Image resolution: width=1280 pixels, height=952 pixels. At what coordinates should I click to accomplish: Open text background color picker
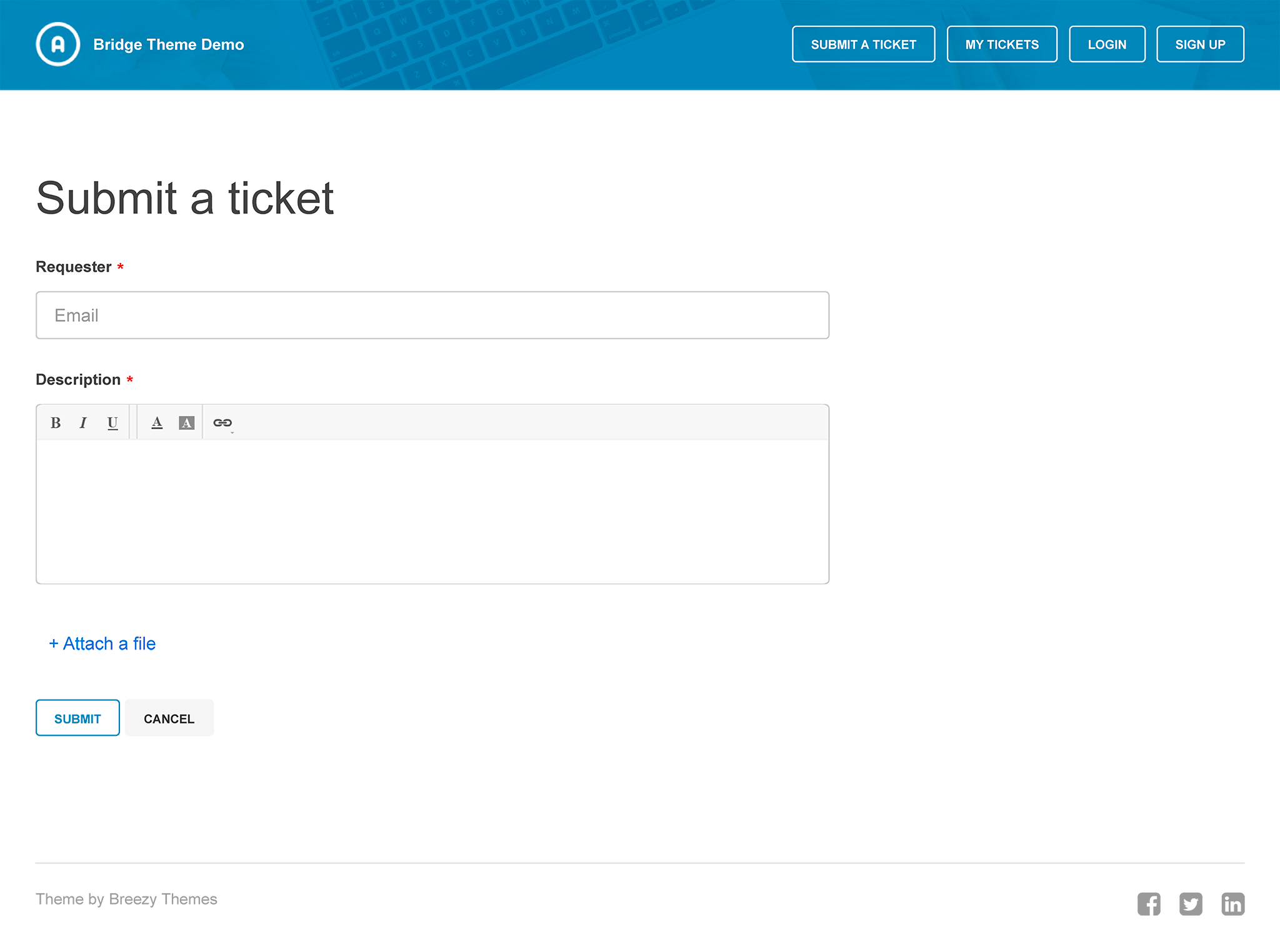point(186,423)
